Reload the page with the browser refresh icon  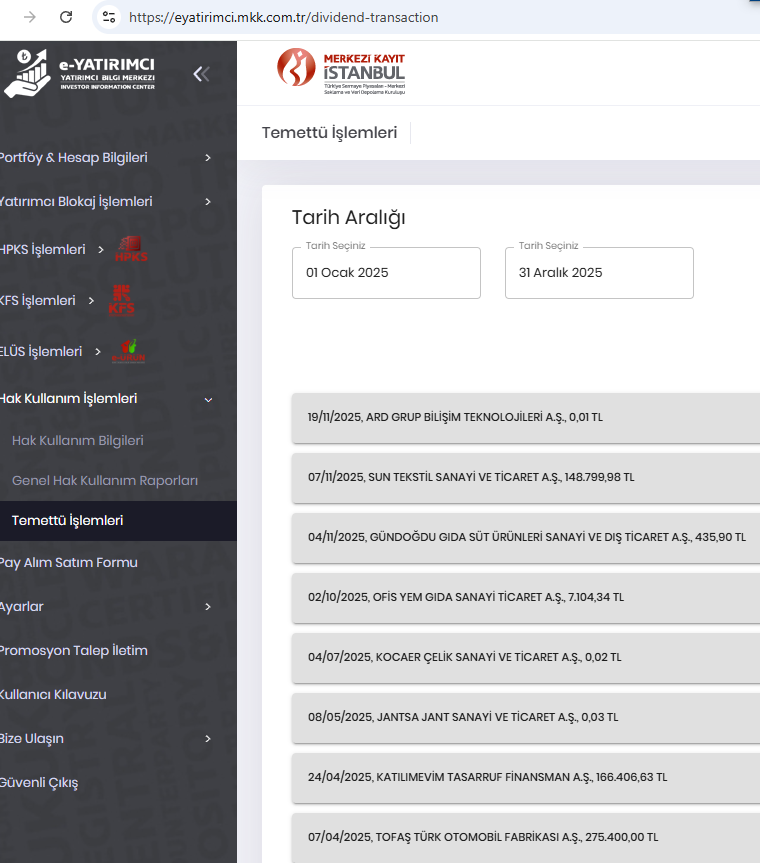click(x=66, y=17)
